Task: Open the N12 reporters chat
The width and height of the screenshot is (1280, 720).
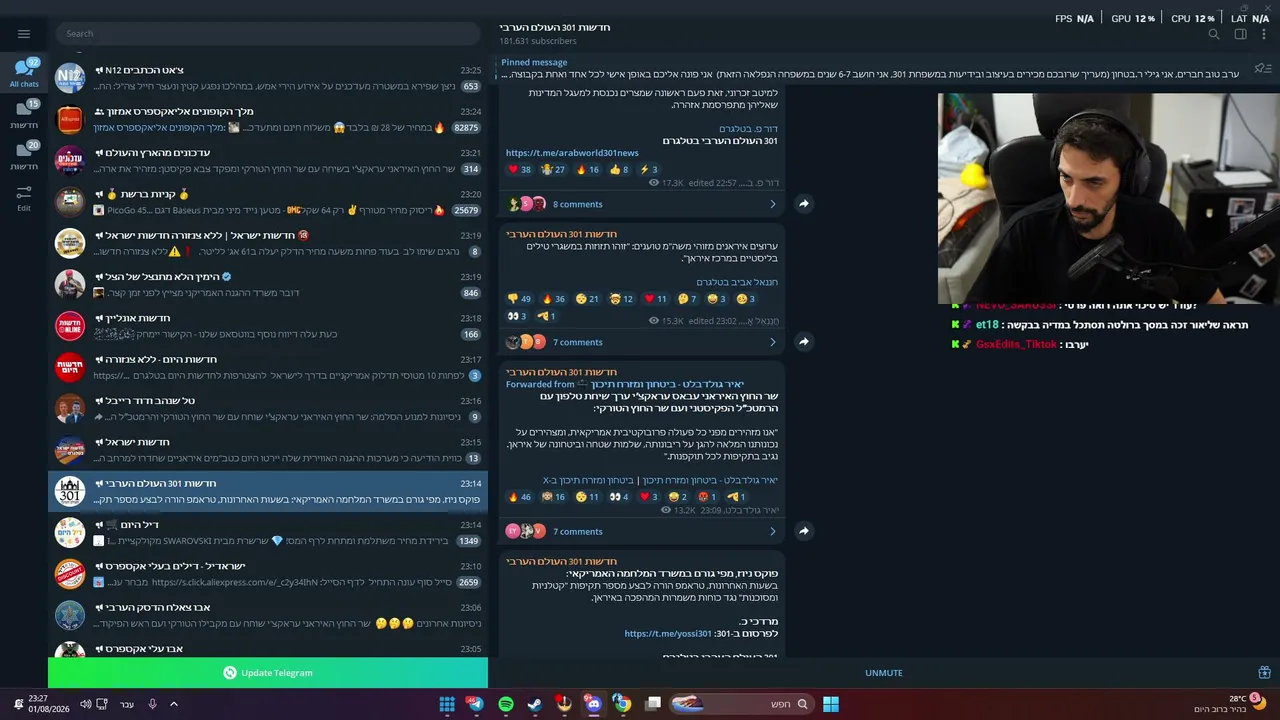Action: (268, 78)
